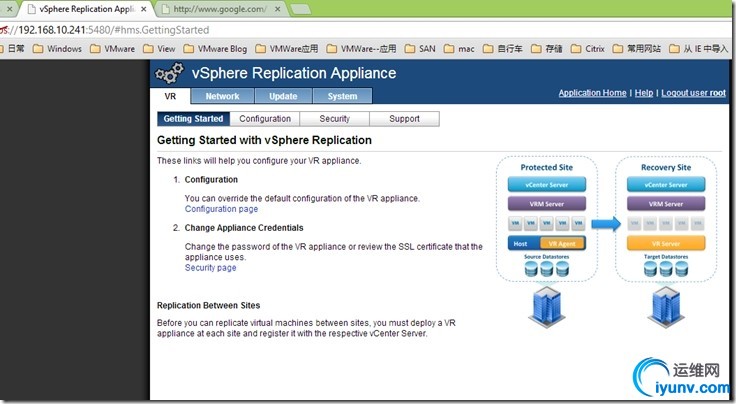736x404 pixels.
Task: Click the Change Appliance Credentials heading
Action: tap(244, 228)
